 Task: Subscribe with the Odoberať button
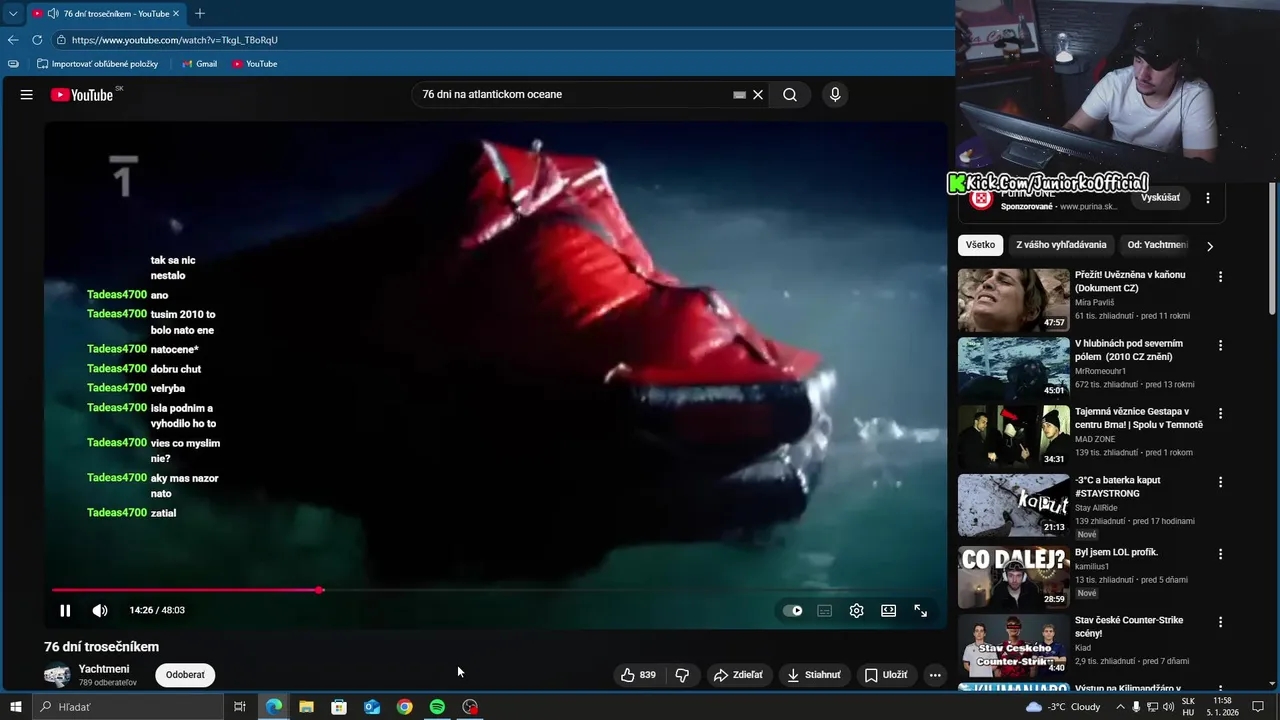coord(185,675)
